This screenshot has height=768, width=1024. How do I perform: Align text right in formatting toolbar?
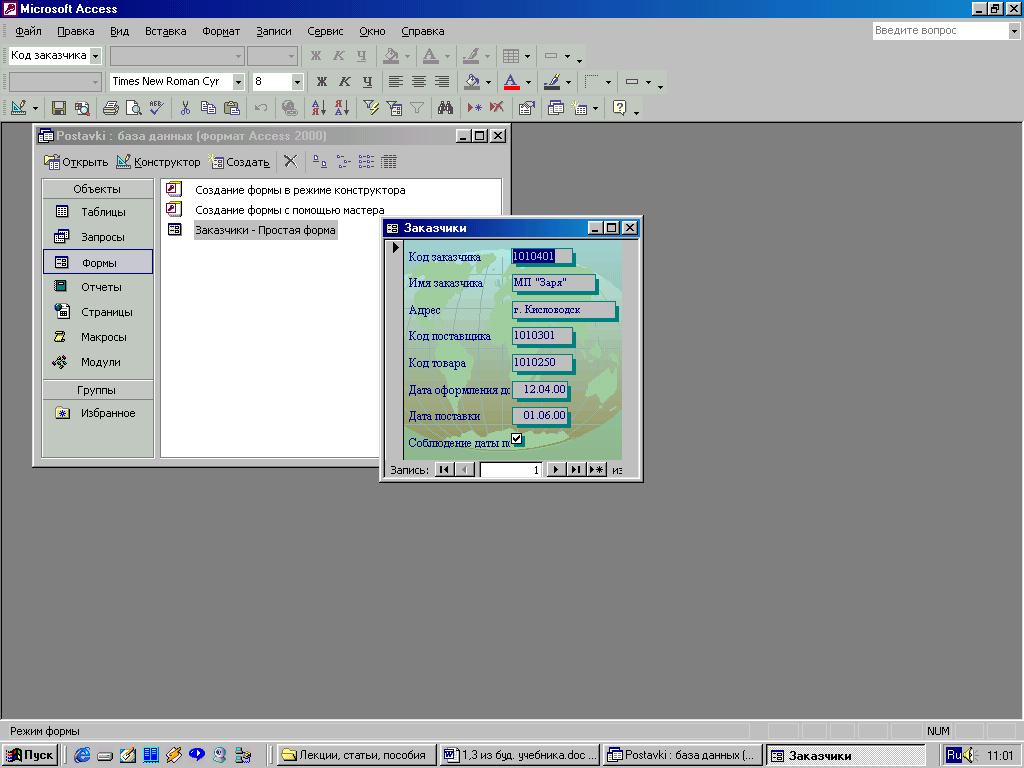442,82
